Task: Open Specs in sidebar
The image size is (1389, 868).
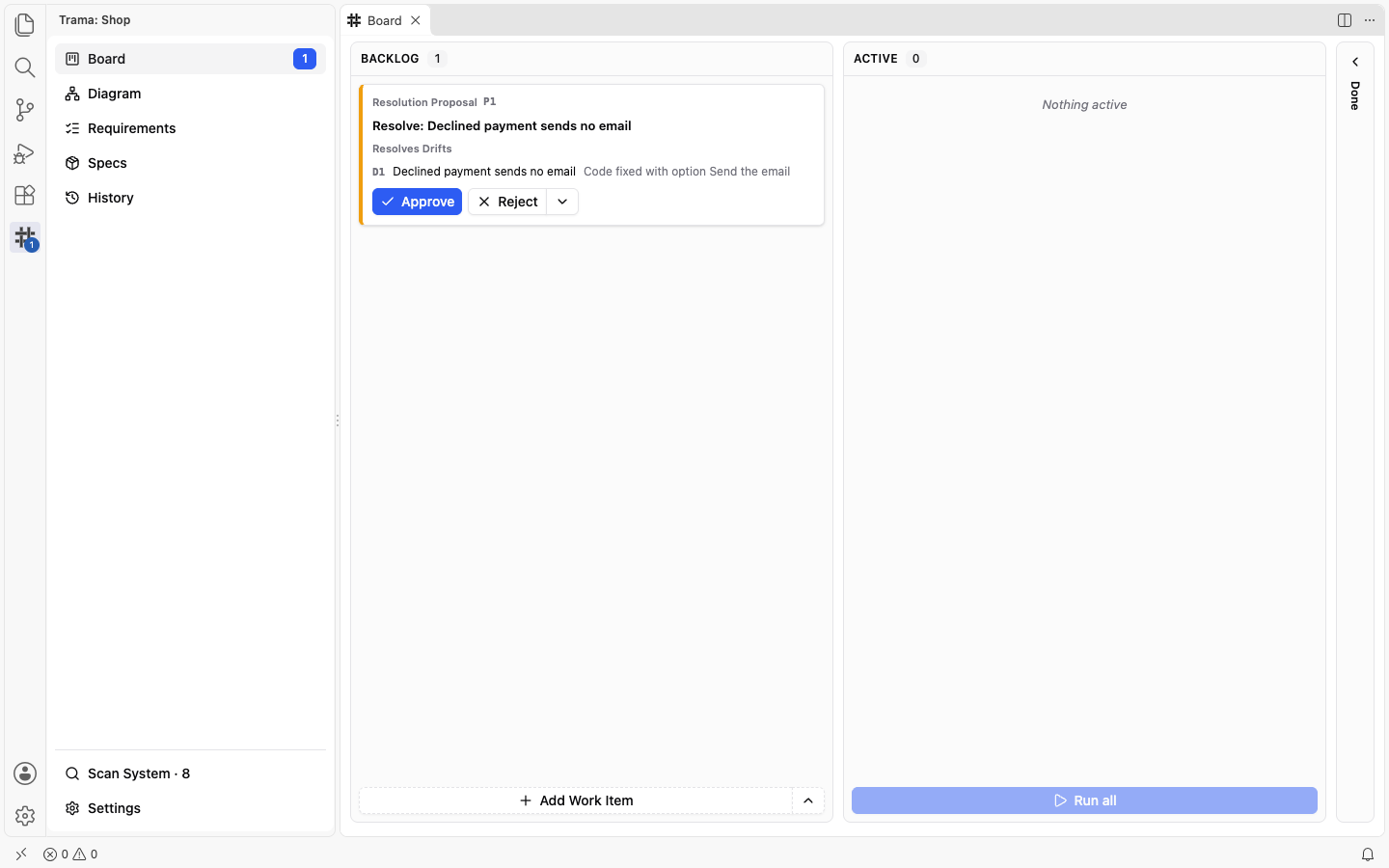Action: (x=190, y=163)
